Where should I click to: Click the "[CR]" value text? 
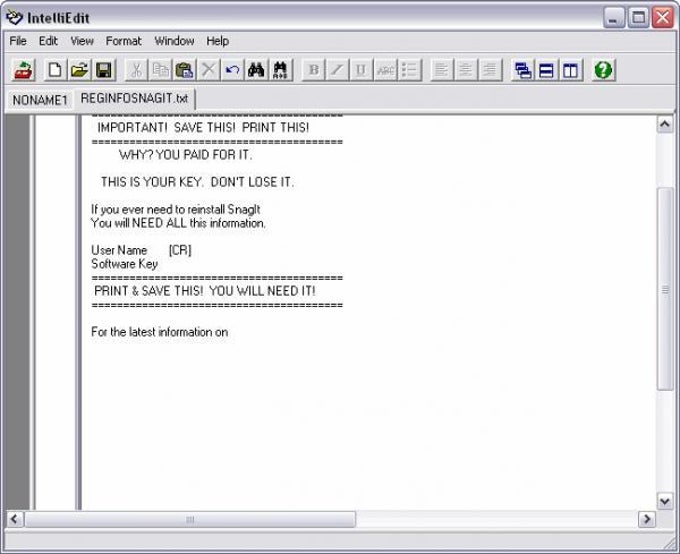[x=180, y=250]
